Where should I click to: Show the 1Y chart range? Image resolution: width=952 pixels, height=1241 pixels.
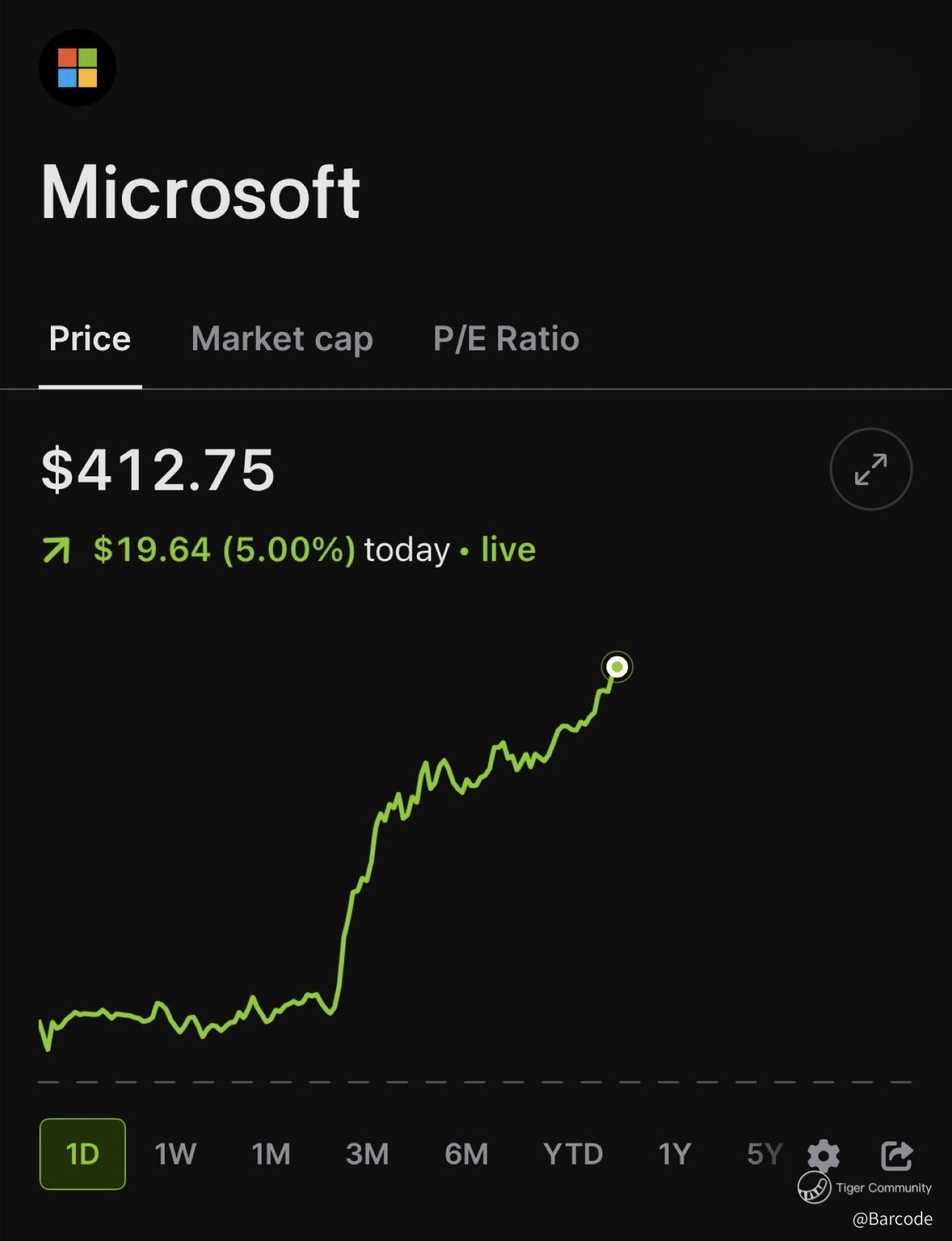pos(675,1154)
